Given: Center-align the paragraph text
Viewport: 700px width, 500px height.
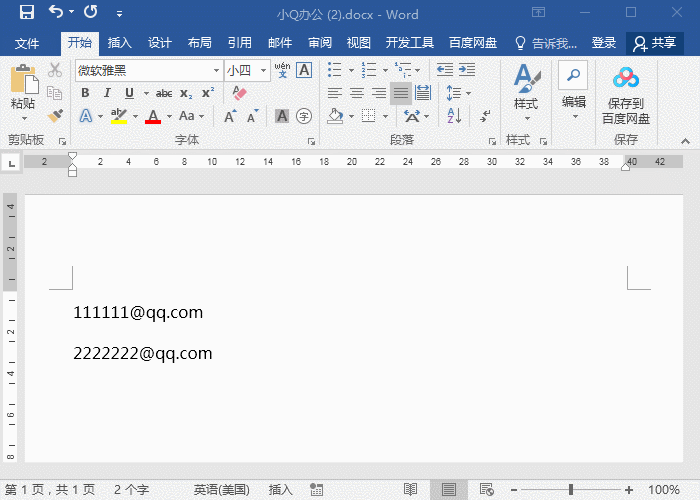Looking at the screenshot, I should 357,93.
